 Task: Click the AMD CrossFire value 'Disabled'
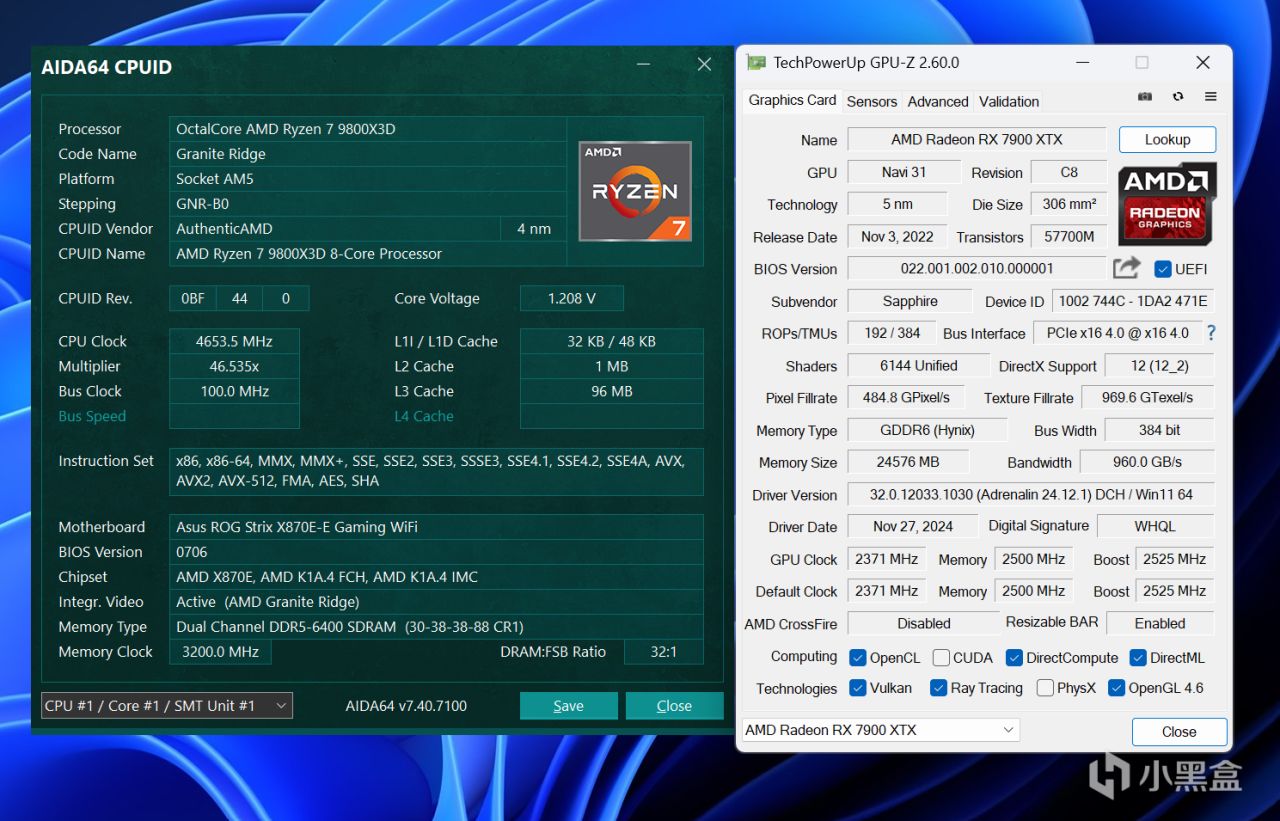click(x=923, y=623)
